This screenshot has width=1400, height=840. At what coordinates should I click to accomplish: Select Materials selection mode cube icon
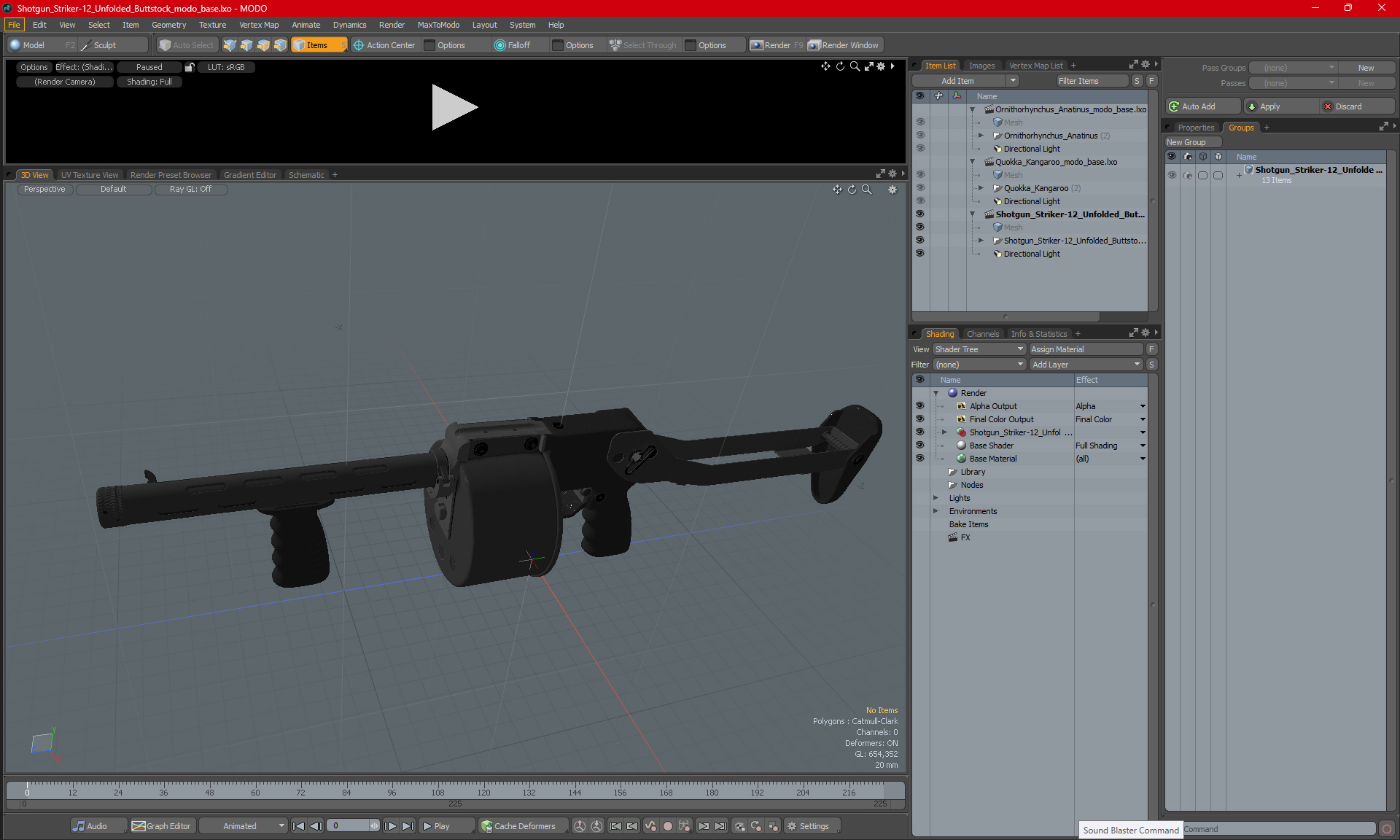(280, 45)
